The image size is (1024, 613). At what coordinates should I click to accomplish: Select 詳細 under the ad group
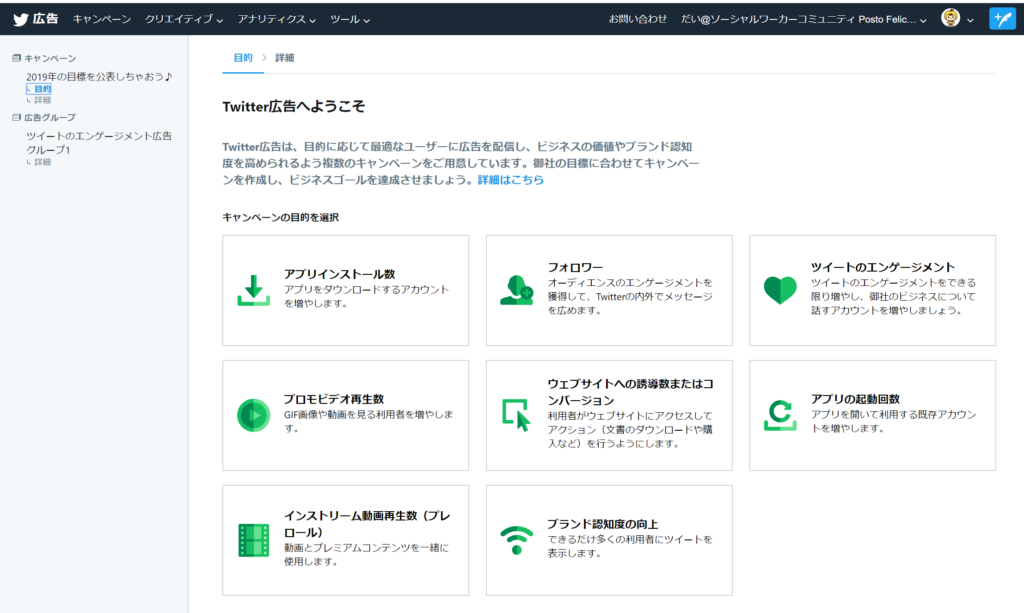pyautogui.click(x=42, y=162)
